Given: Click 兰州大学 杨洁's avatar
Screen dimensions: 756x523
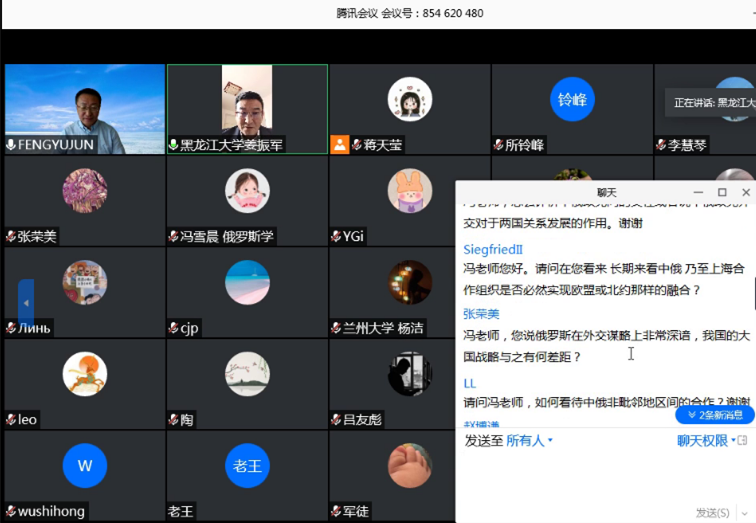Looking at the screenshot, I should click(410, 282).
